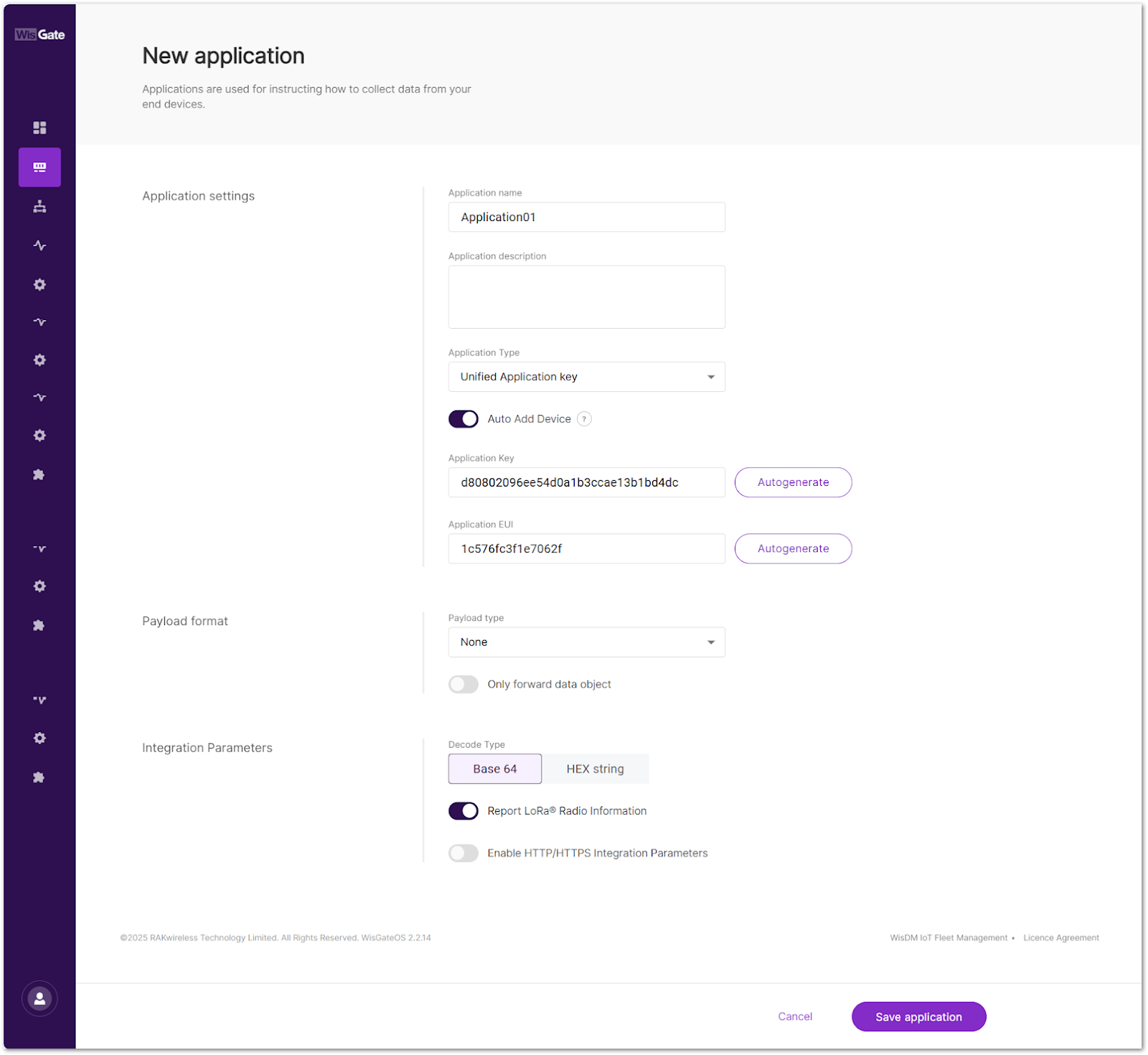Click Autogenerate beside Application EUI
1148x1055 pixels.
pyautogui.click(x=793, y=549)
